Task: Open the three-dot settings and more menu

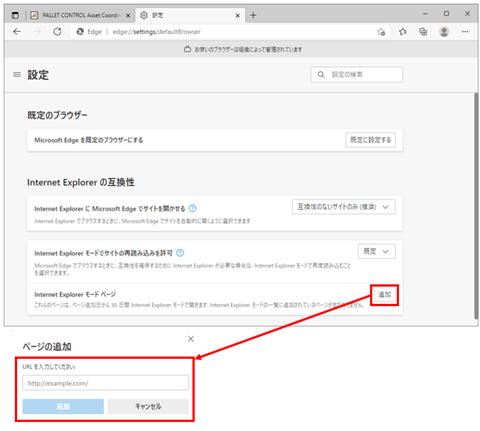Action: [x=465, y=32]
